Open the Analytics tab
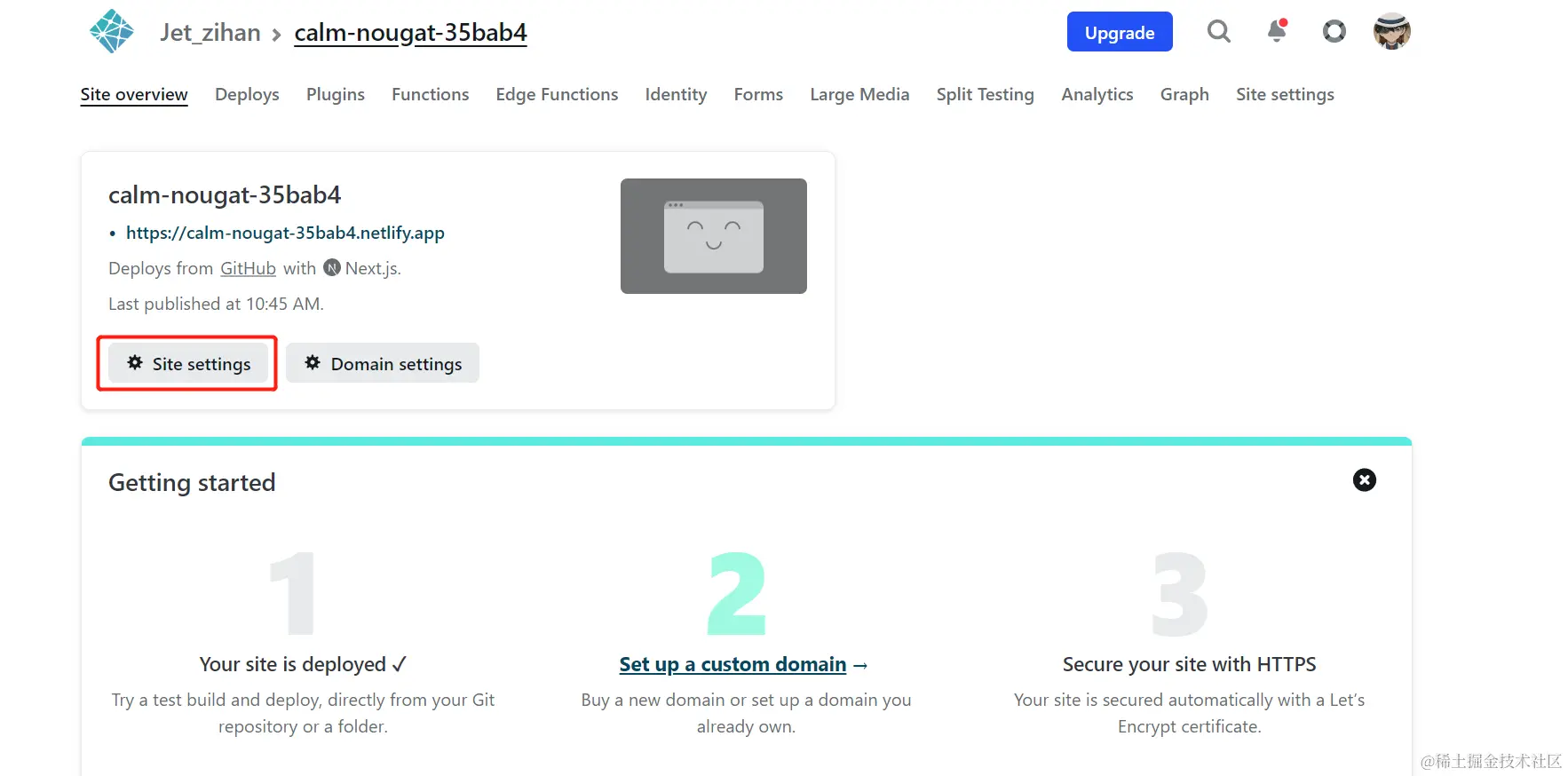Viewport: 1568px width, 776px height. tap(1097, 94)
